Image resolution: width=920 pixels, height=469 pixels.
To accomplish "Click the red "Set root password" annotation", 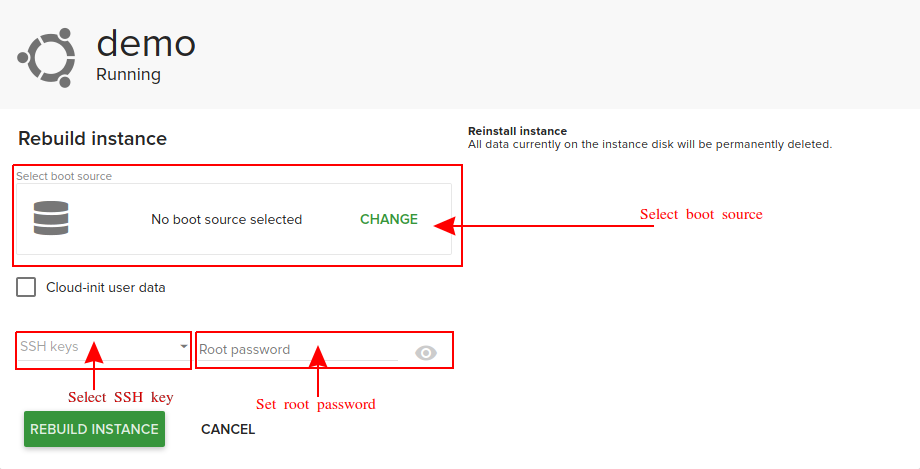I will pyautogui.click(x=315, y=404).
